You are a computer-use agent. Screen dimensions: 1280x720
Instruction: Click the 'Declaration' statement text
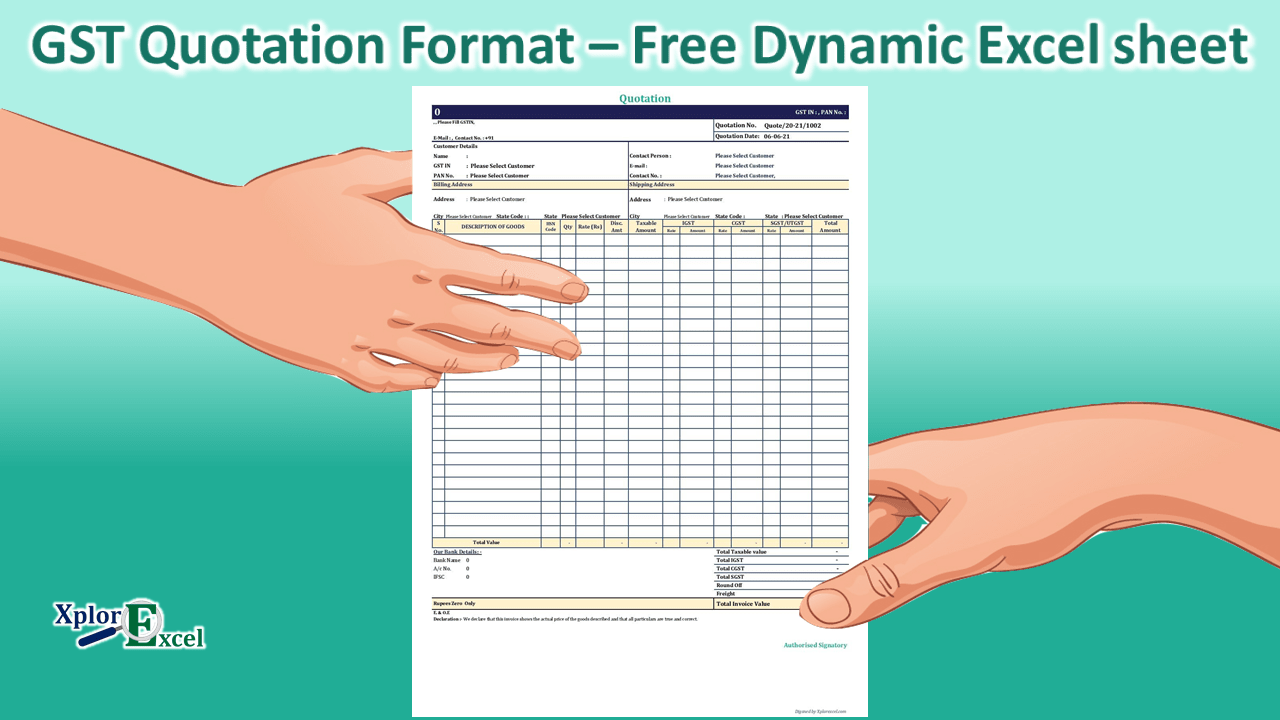[565, 619]
